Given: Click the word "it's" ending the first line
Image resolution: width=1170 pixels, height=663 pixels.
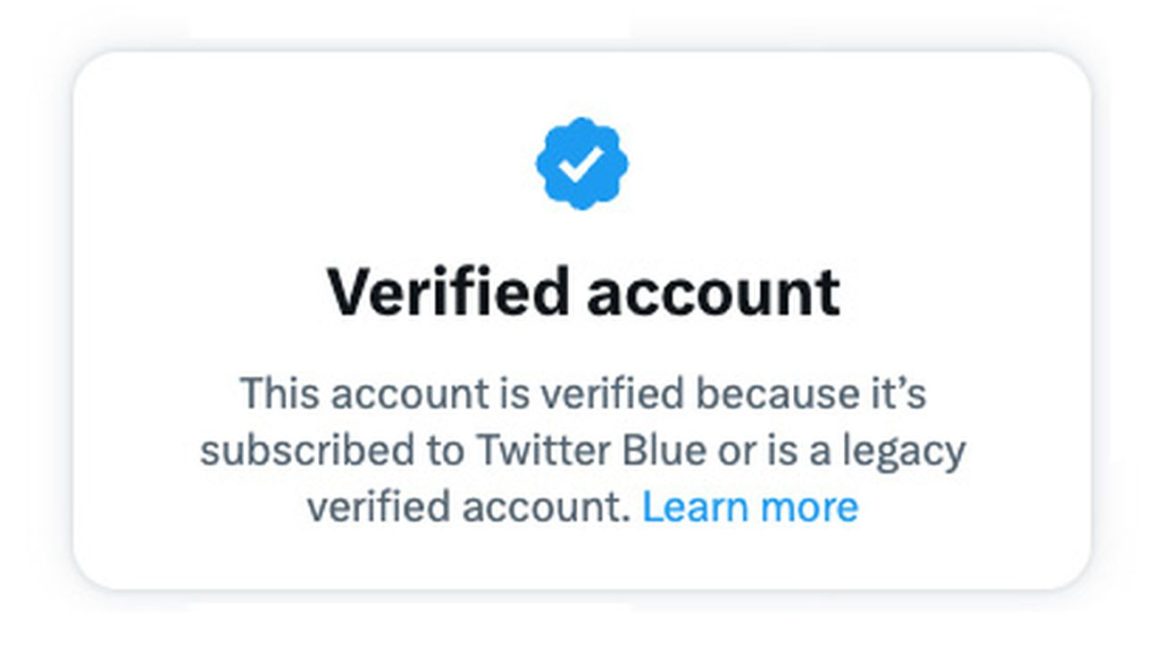Looking at the screenshot, I should coord(899,394).
